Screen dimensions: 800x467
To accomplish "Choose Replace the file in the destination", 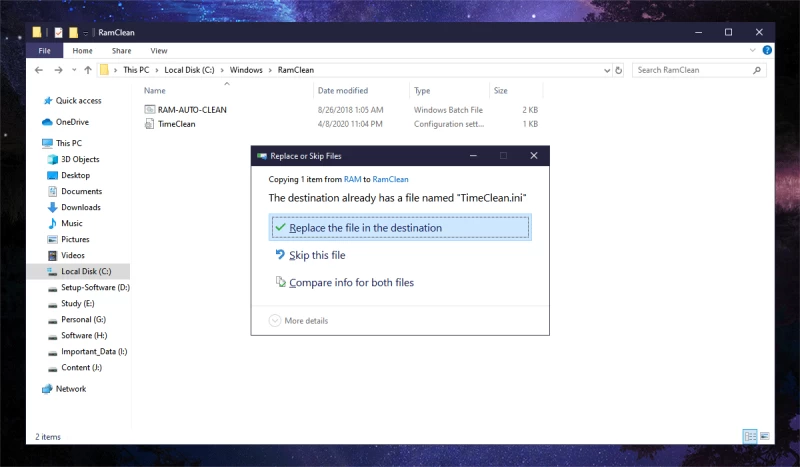I will (400, 227).
